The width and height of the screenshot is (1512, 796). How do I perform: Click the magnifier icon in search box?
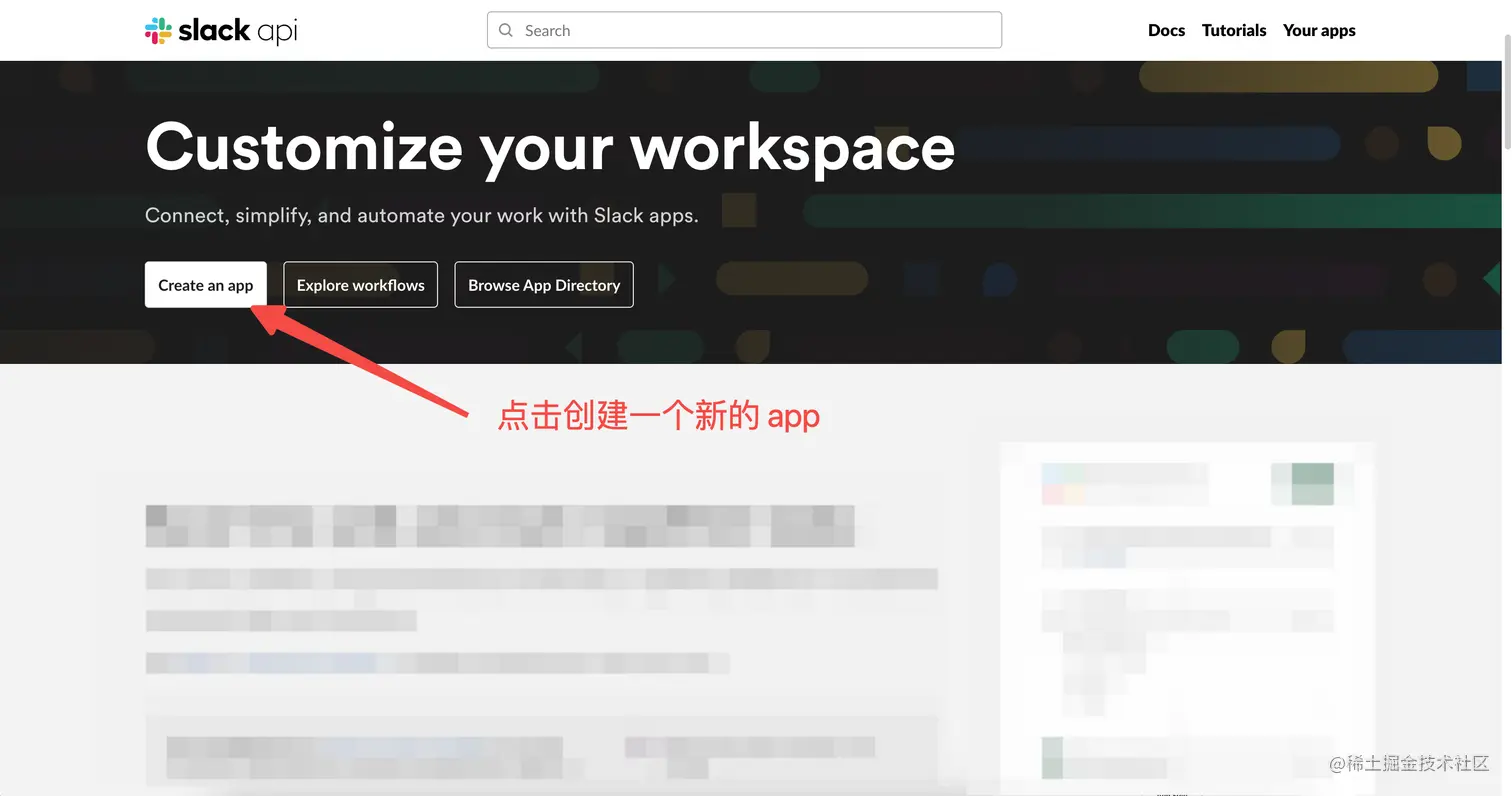506,30
